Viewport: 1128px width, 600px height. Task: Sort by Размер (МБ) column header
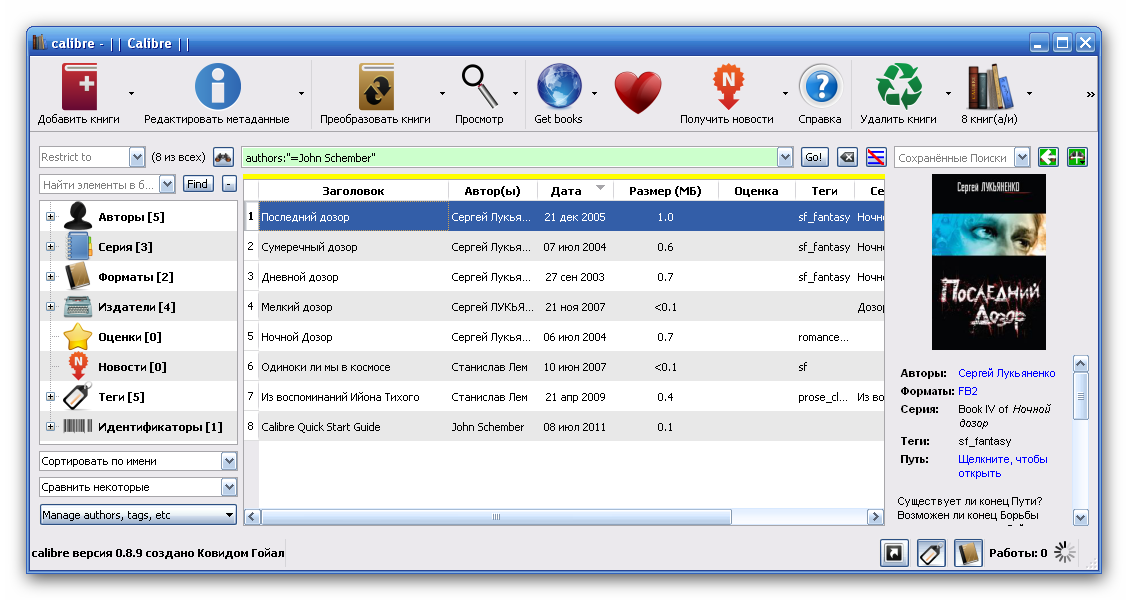coord(665,191)
